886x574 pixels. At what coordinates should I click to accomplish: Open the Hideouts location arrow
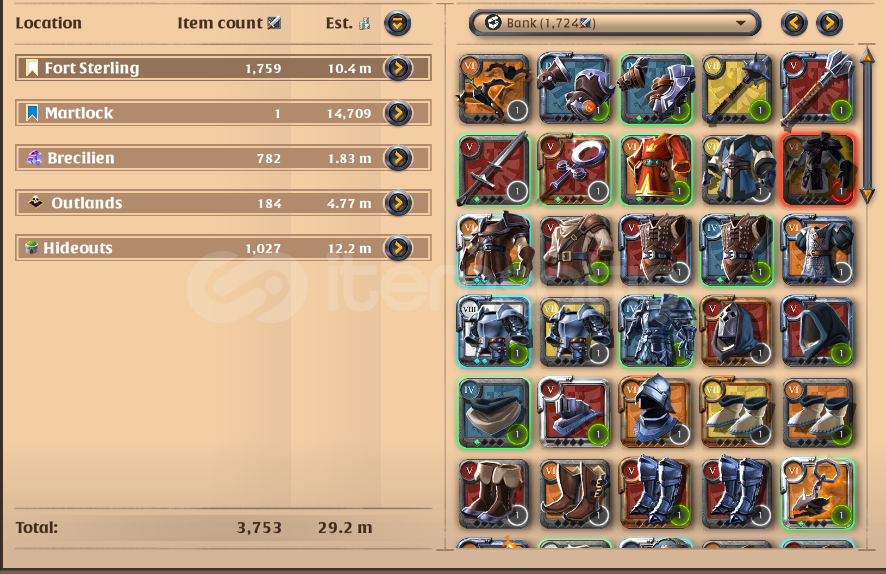[x=398, y=247]
